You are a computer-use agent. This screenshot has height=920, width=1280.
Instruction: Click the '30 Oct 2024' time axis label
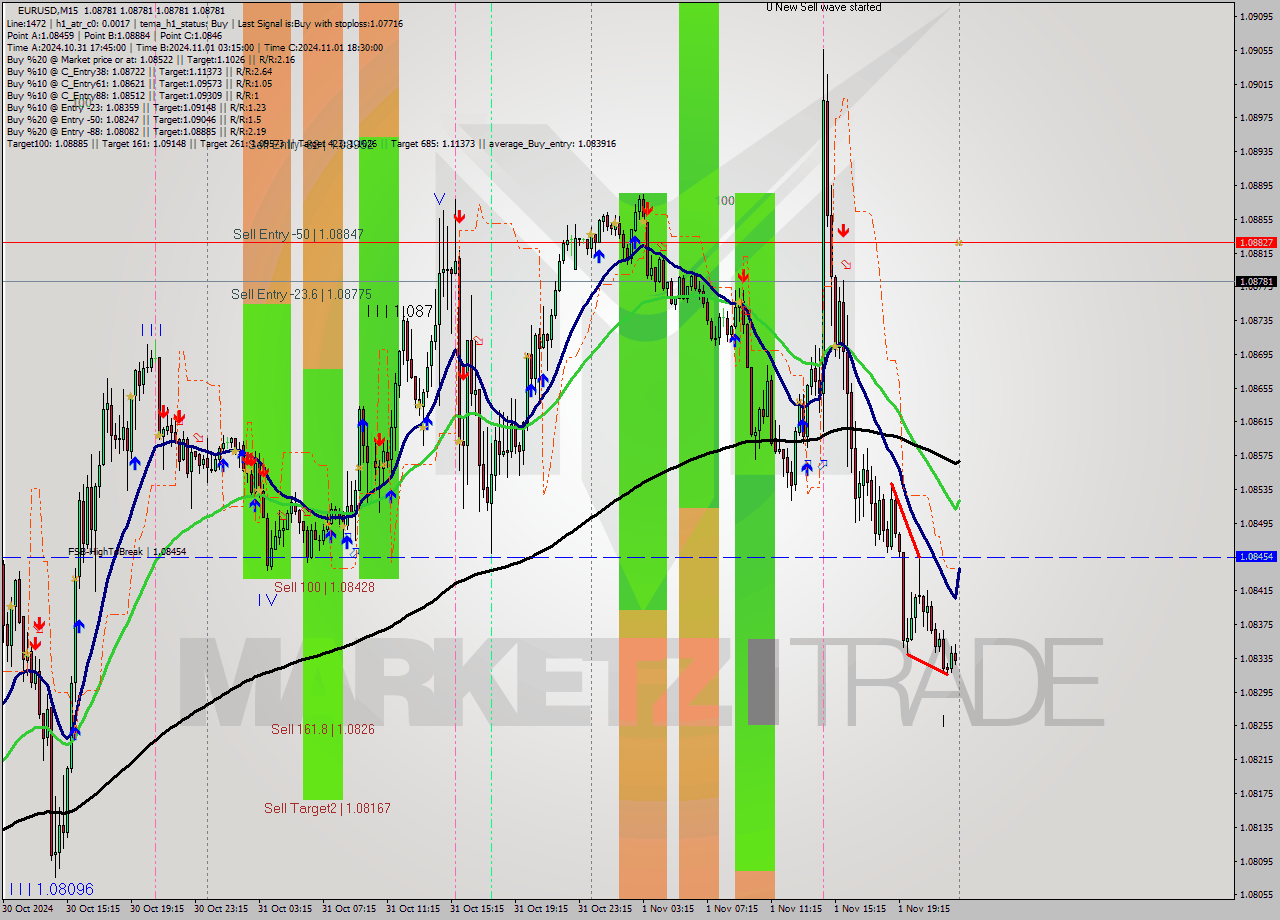[28, 909]
